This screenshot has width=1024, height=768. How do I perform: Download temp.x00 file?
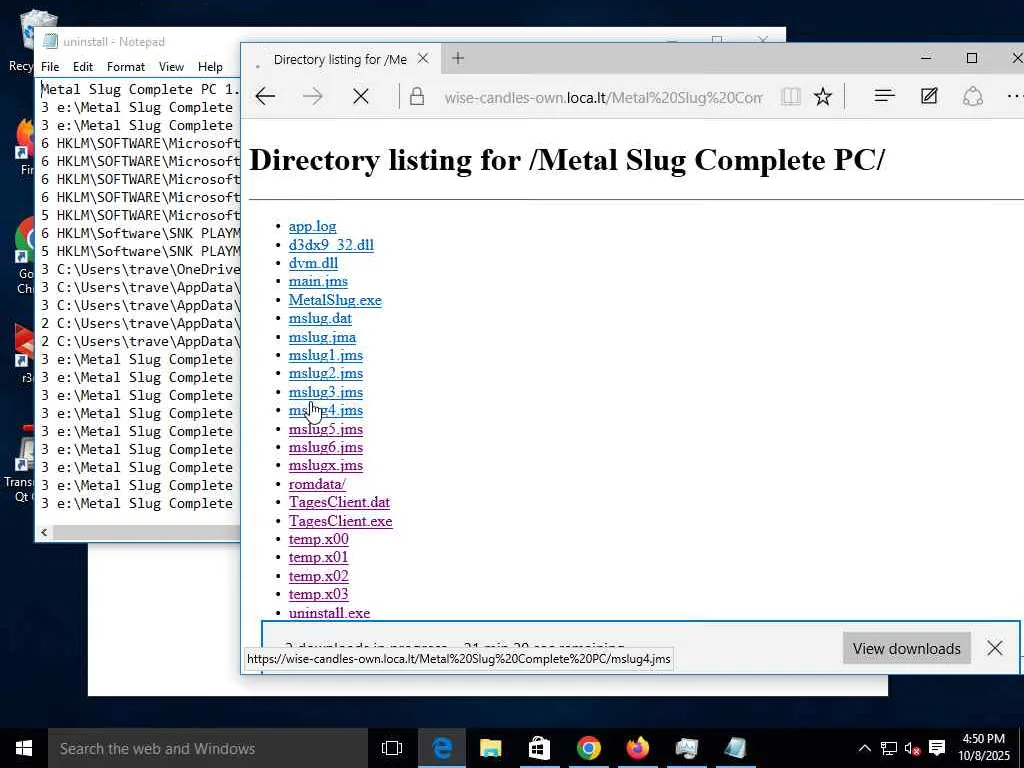(x=318, y=539)
